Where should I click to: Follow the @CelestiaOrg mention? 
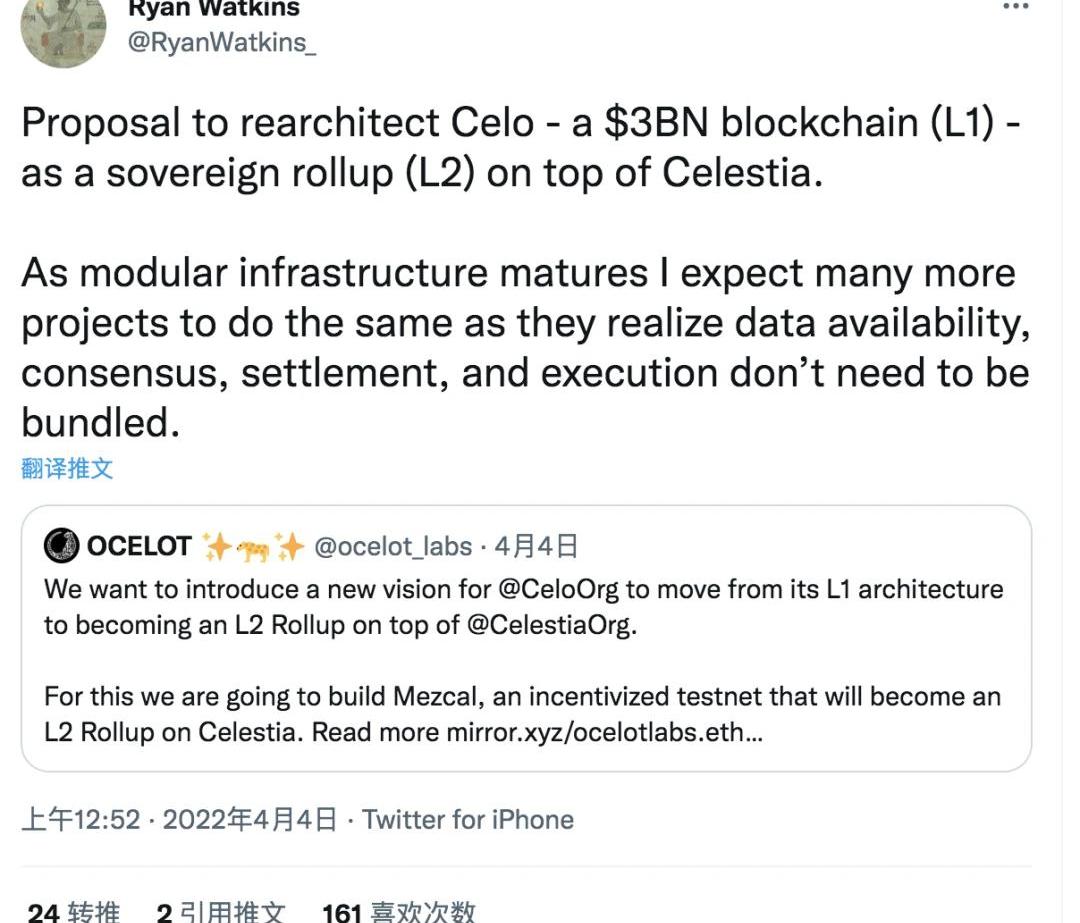[550, 625]
